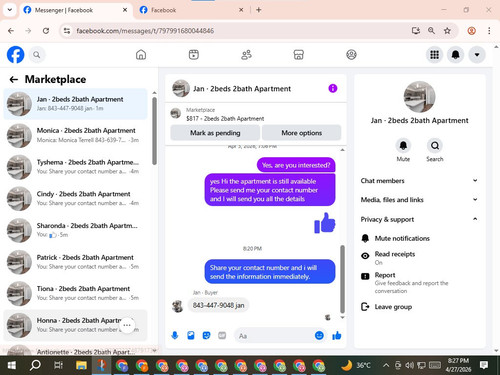Click More options button
Image resolution: width=500 pixels, height=375 pixels.
point(302,133)
